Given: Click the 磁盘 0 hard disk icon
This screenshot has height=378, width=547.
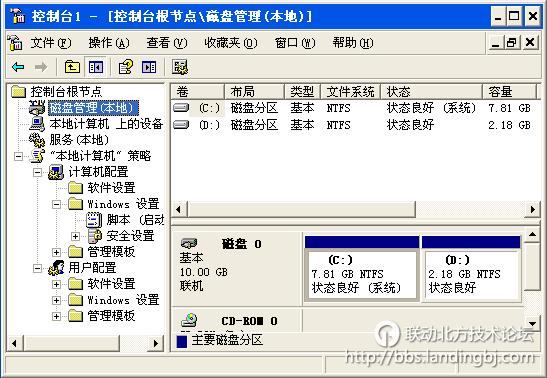Looking at the screenshot, I should point(189,243).
